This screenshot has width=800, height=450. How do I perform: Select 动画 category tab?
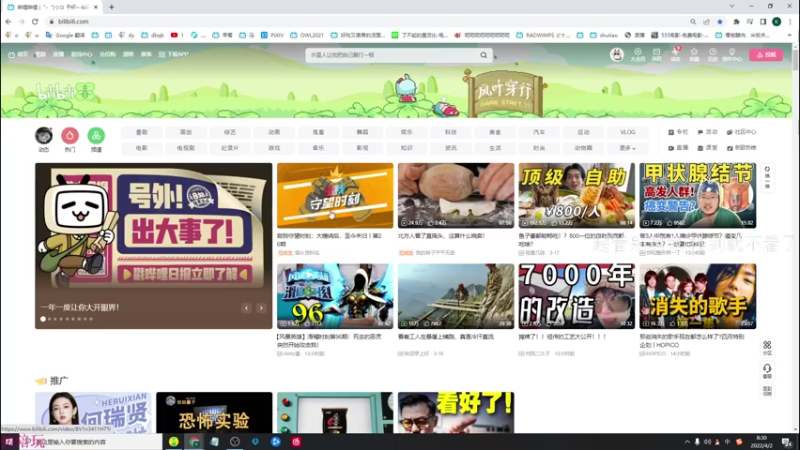pyautogui.click(x=274, y=132)
